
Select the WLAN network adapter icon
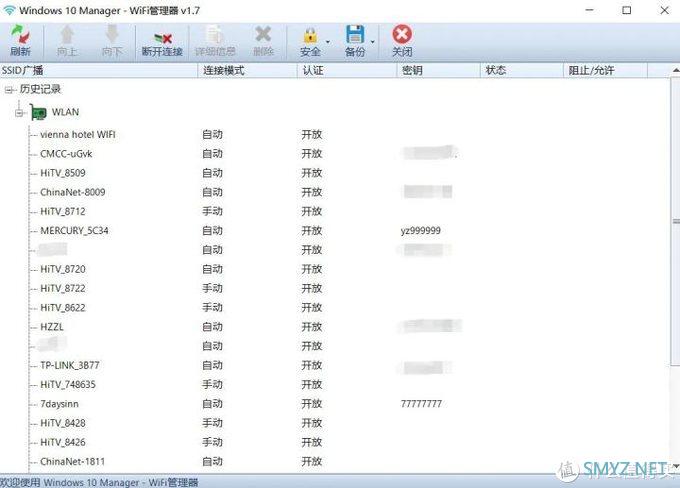tap(39, 112)
